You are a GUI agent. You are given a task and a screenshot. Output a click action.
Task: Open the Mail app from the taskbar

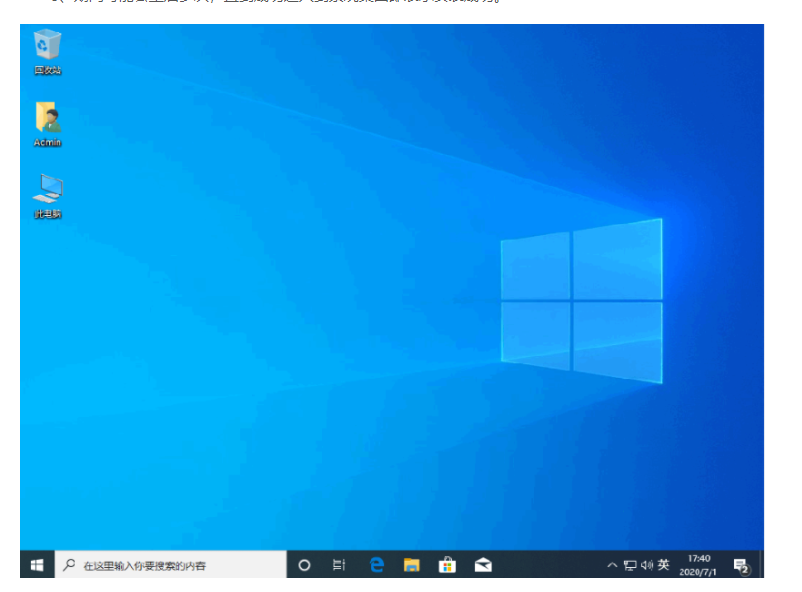click(x=483, y=565)
